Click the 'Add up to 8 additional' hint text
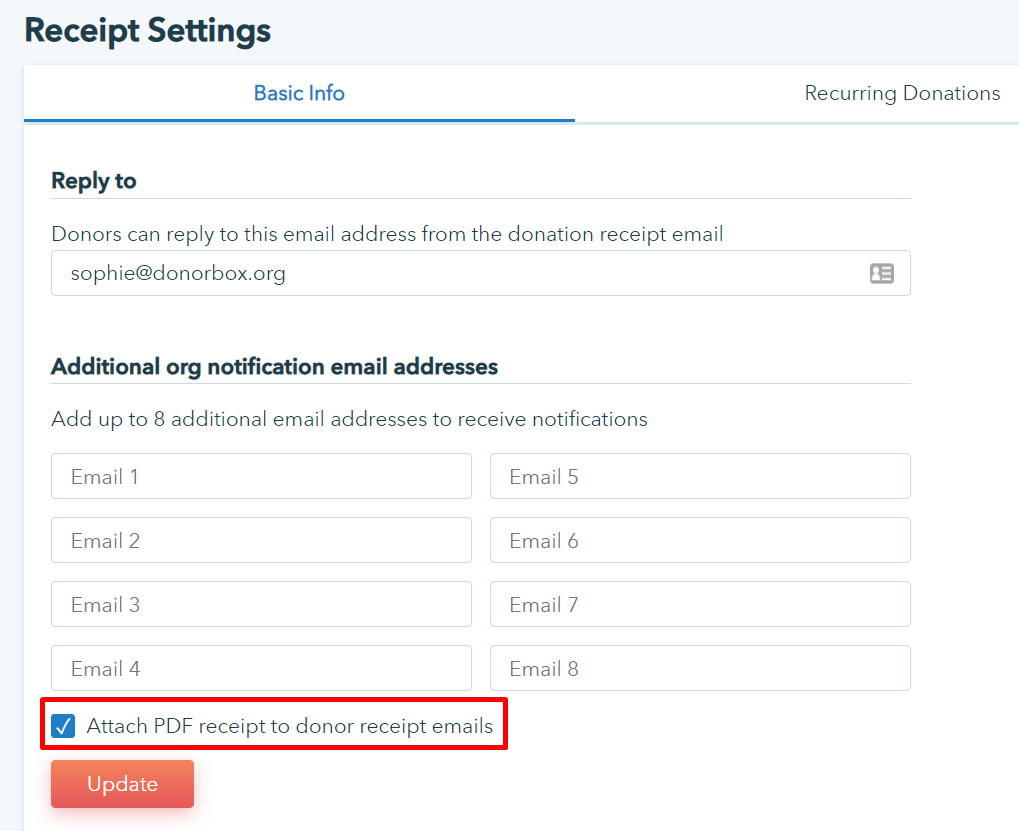Screen dimensions: 1019x831 point(349,419)
